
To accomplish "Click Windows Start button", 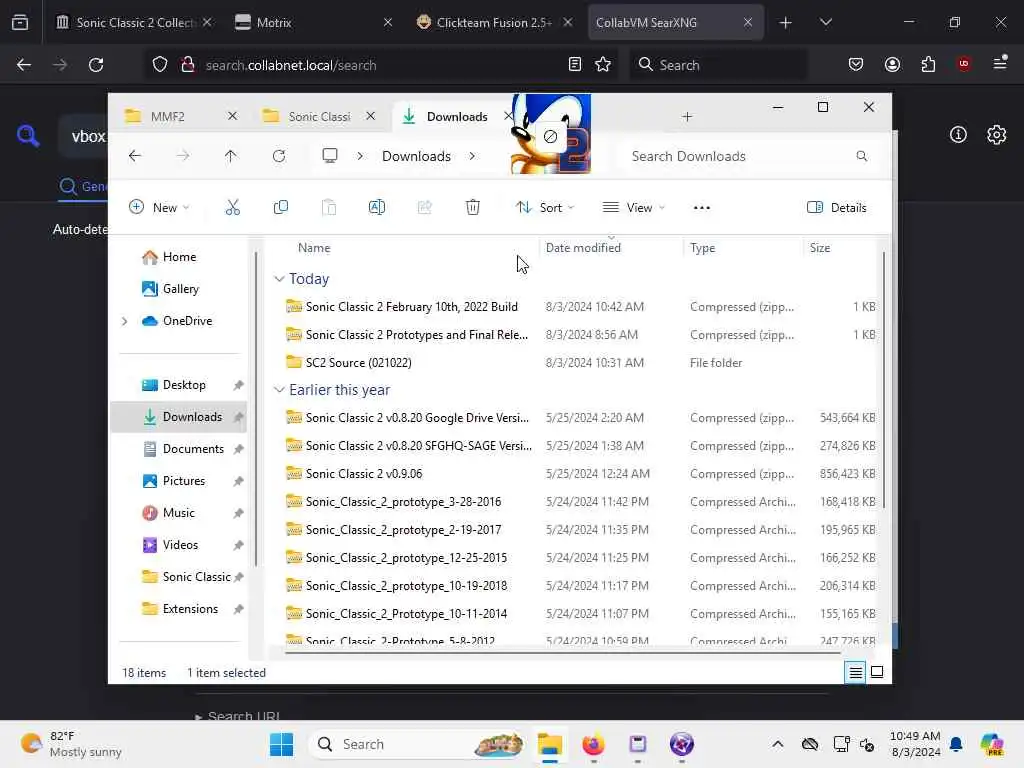I will [281, 744].
